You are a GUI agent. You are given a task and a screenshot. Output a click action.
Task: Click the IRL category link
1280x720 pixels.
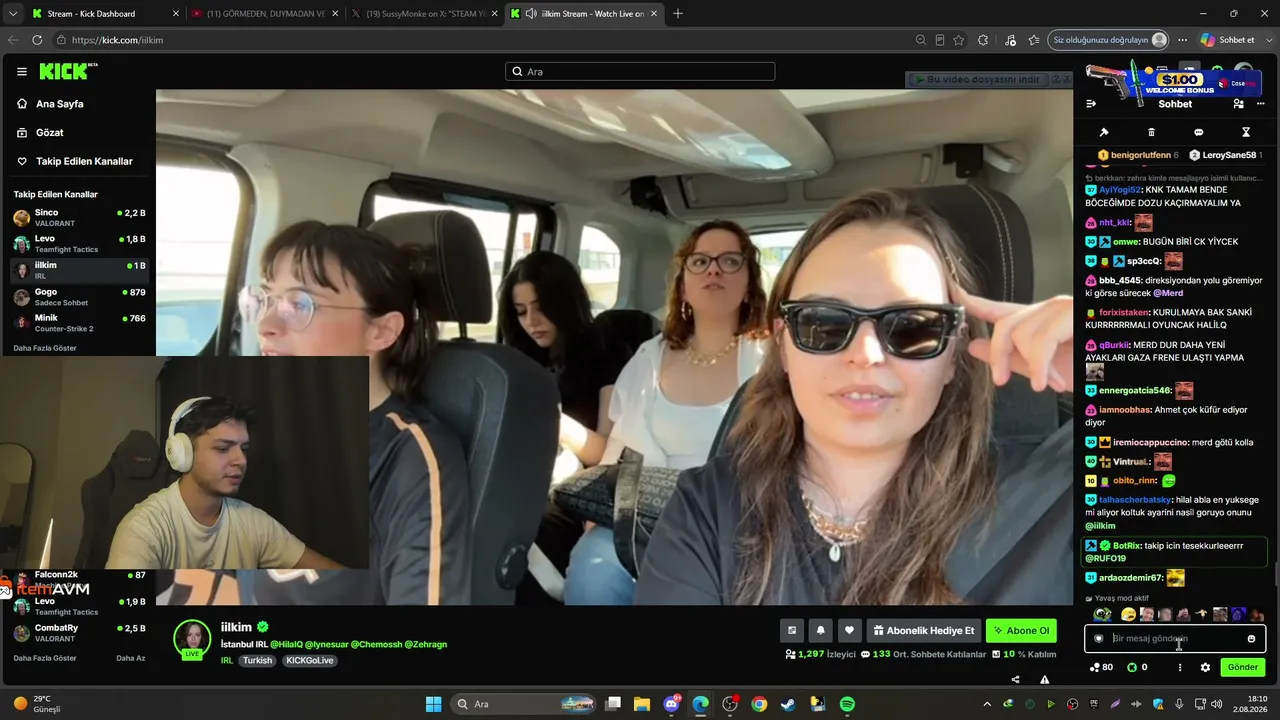(227, 661)
